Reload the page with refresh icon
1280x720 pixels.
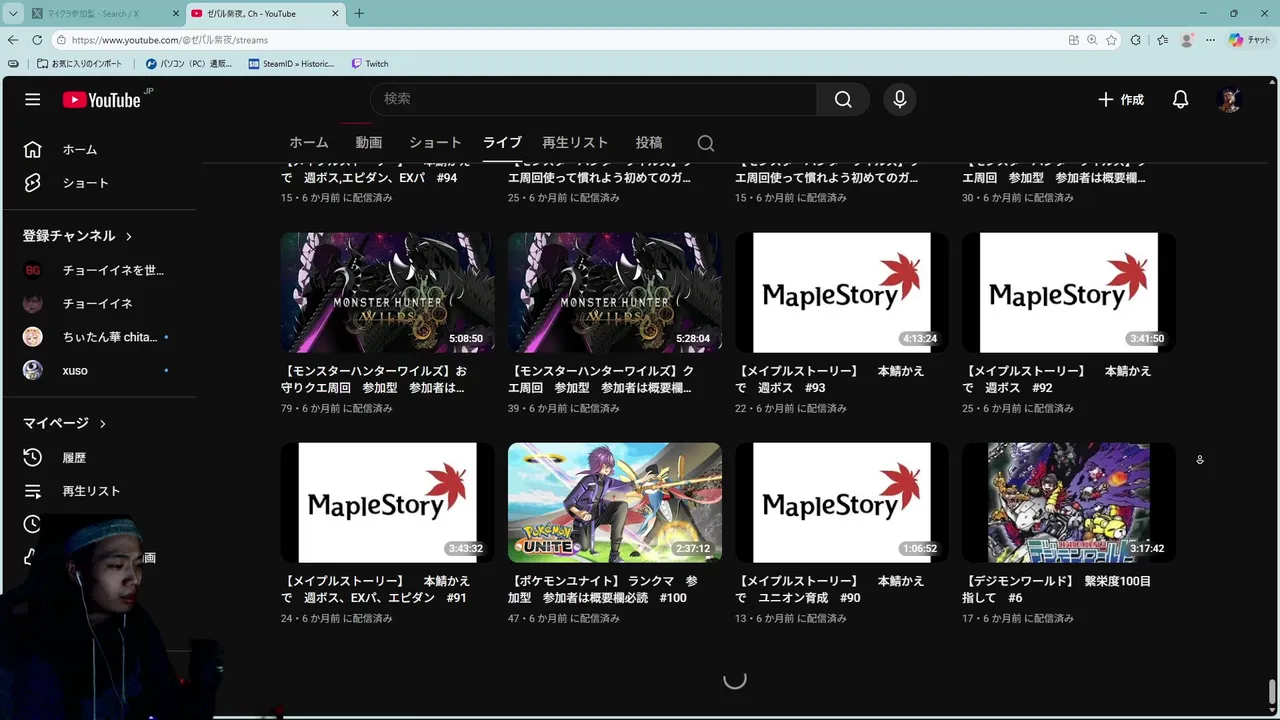[x=37, y=40]
